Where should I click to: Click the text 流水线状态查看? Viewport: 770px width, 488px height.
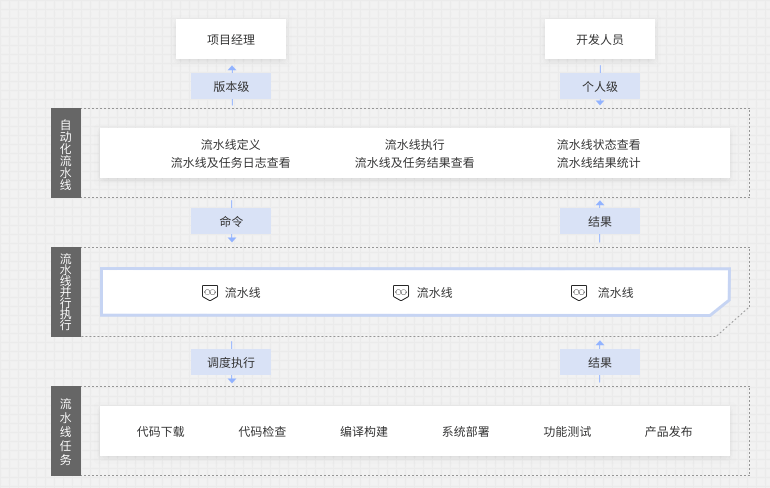point(598,144)
